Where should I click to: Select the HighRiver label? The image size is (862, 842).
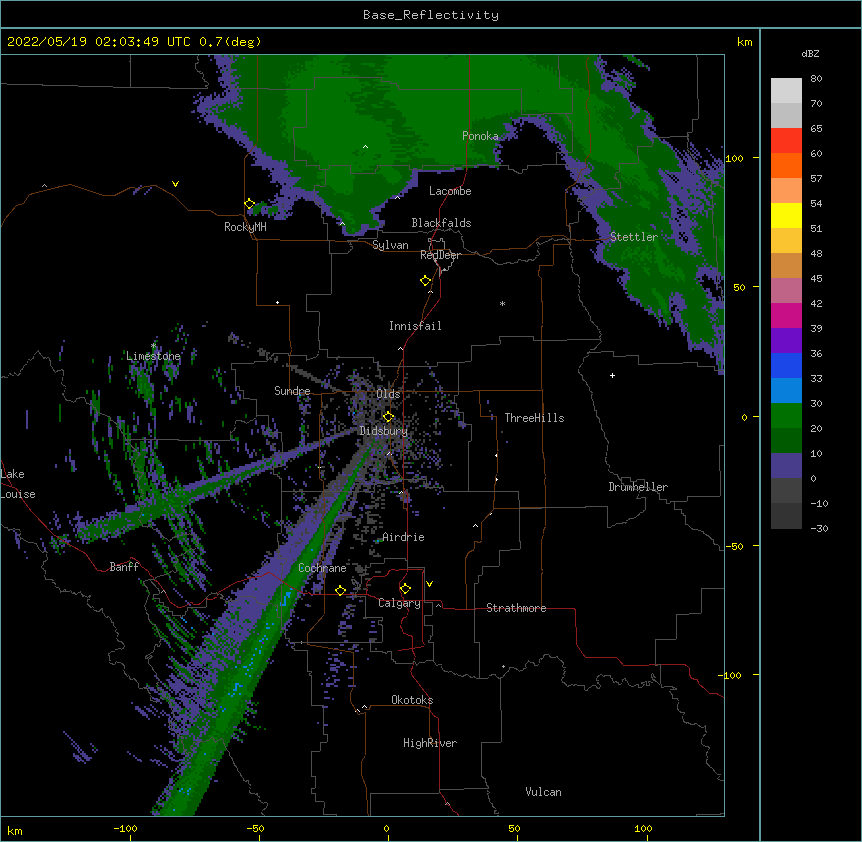430,743
